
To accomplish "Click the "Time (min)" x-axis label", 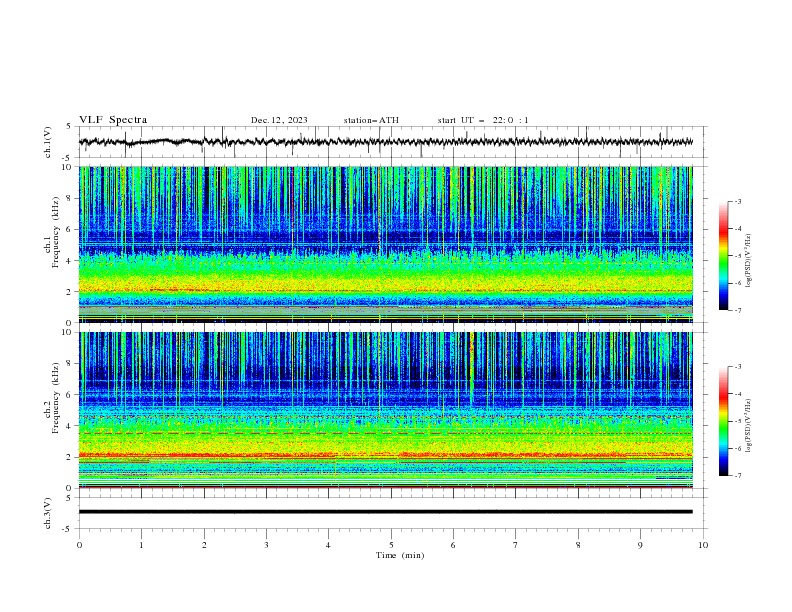I will [x=400, y=555].
